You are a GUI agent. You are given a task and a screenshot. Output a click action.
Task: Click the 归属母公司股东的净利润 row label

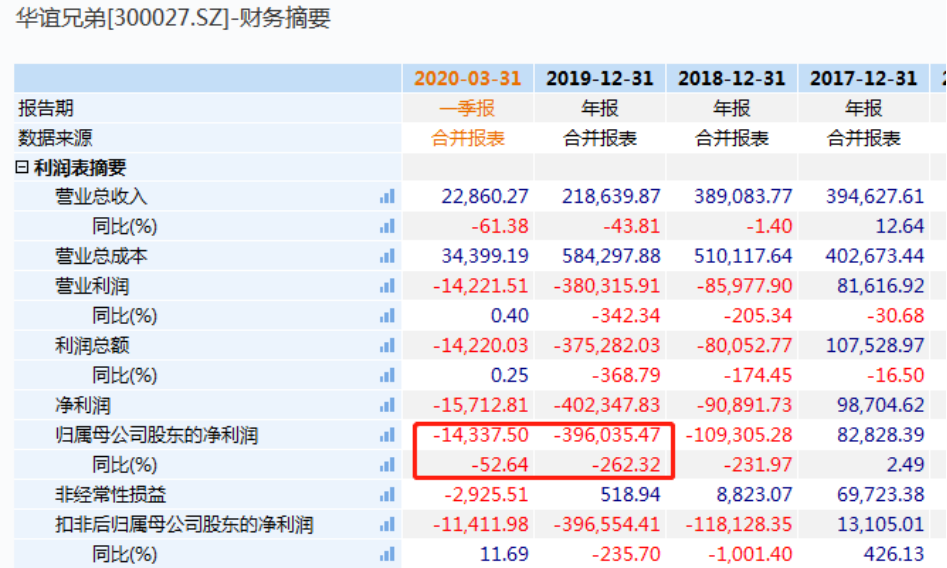pyautogui.click(x=156, y=435)
